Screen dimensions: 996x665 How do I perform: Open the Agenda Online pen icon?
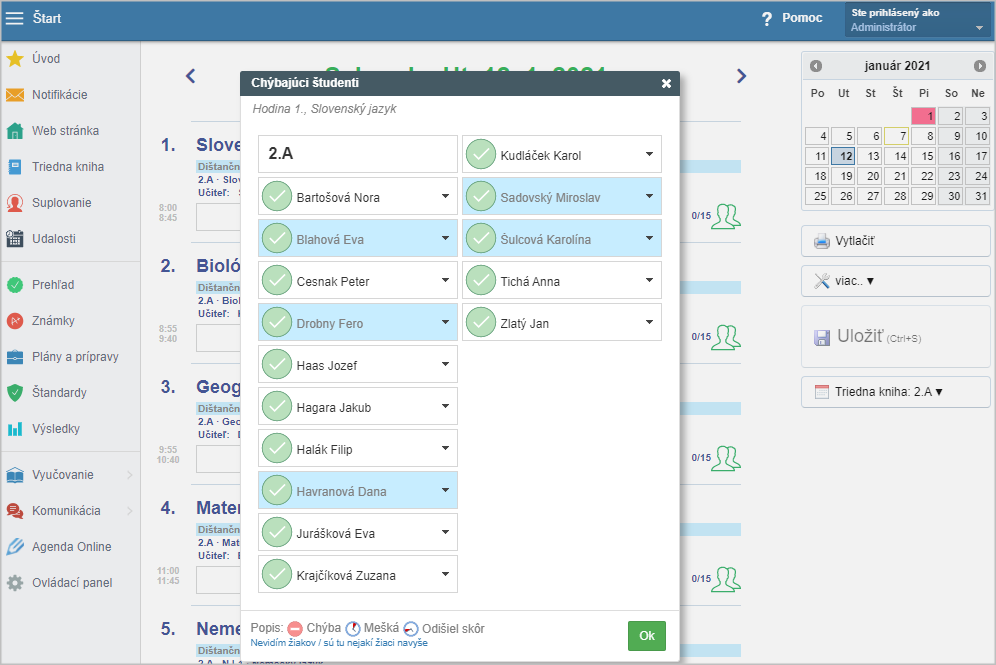(x=15, y=547)
